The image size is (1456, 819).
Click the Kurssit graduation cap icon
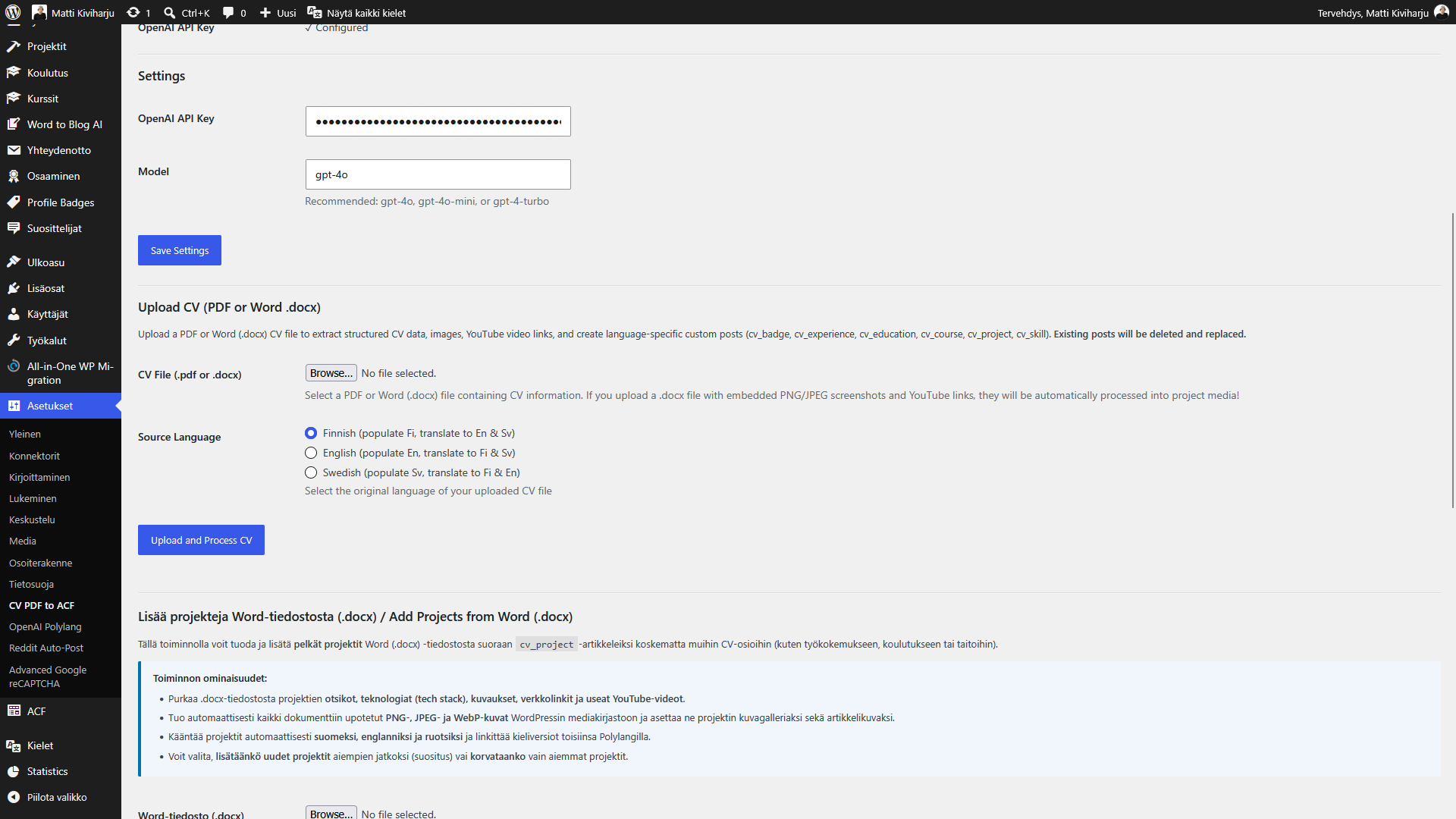coord(14,99)
